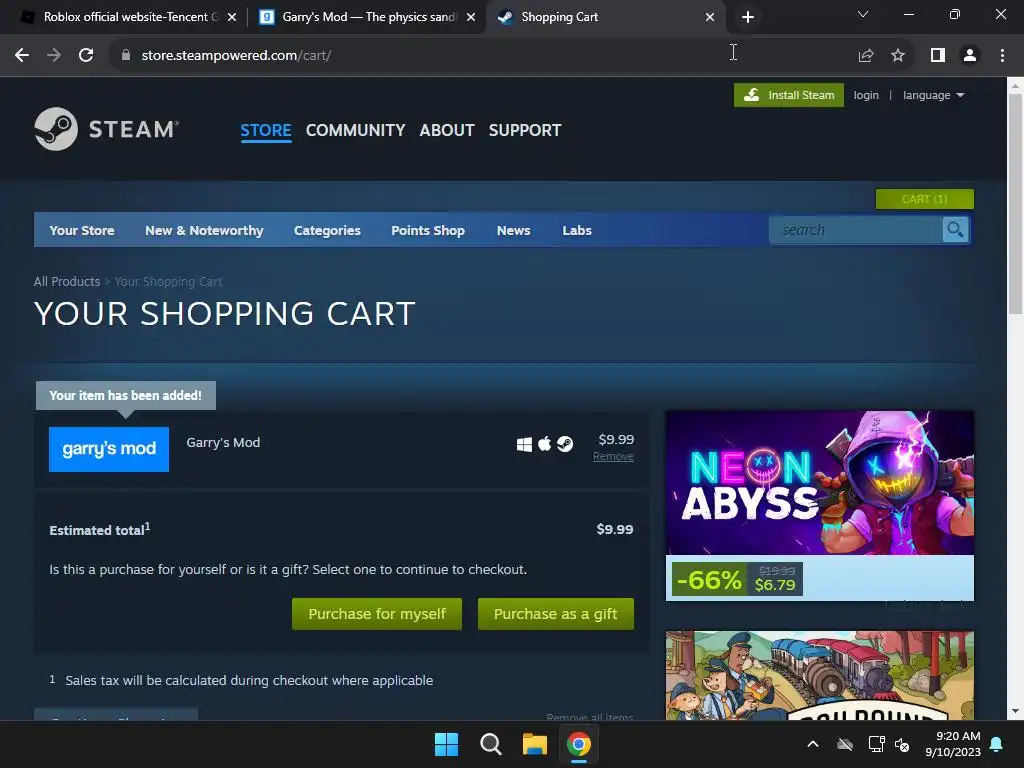Open the Neon Abyss promo banner
The image size is (1024, 768).
(820, 483)
